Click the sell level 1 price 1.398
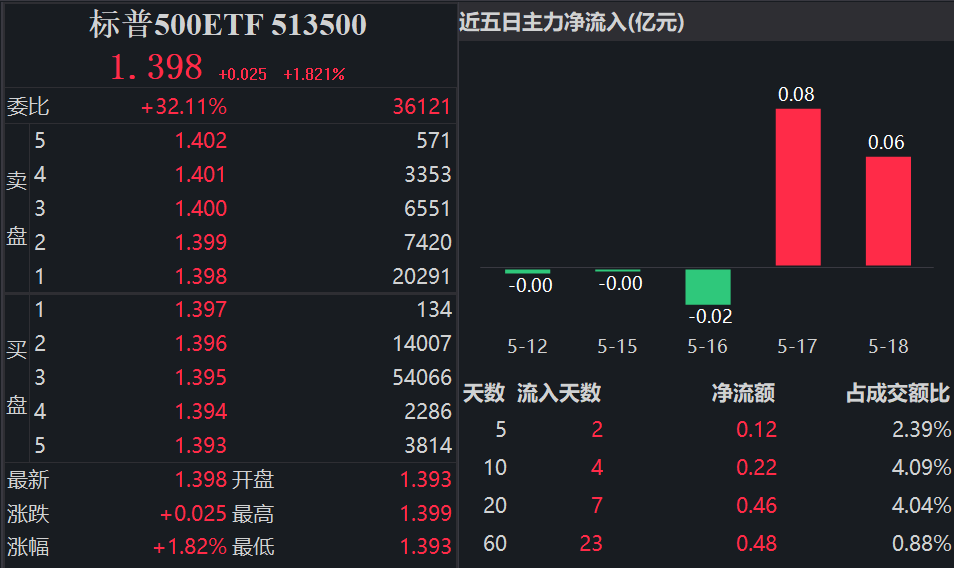Viewport: 954px width, 568px height. (x=201, y=275)
